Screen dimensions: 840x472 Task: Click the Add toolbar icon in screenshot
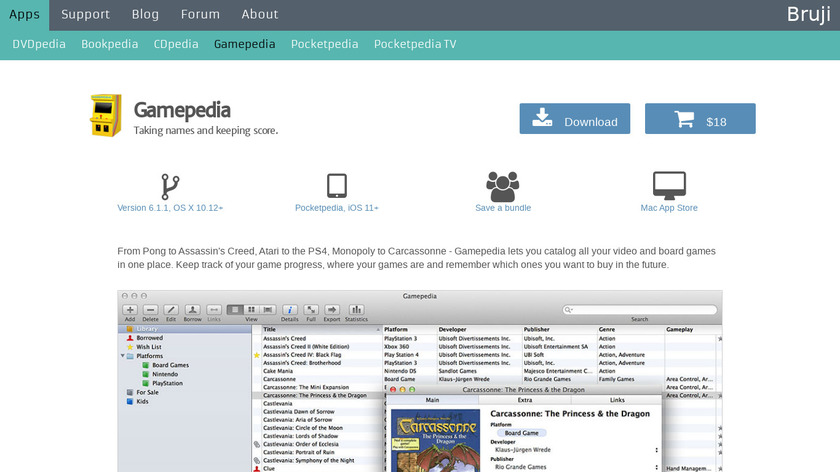(130, 310)
